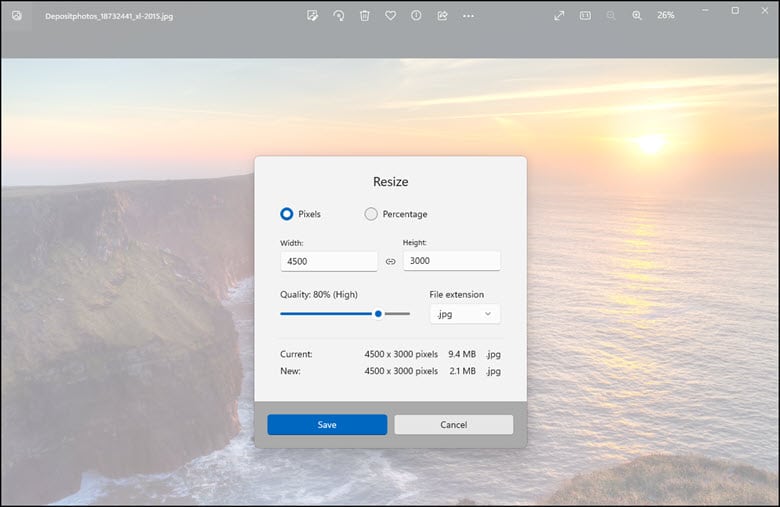Close the Photos window
780x507 pixels.
click(765, 10)
